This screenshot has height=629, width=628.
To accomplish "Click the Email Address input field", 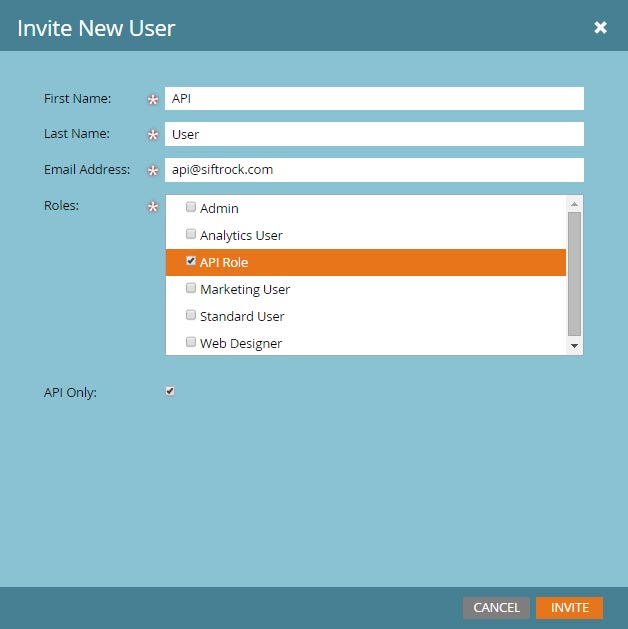I will pos(374,170).
